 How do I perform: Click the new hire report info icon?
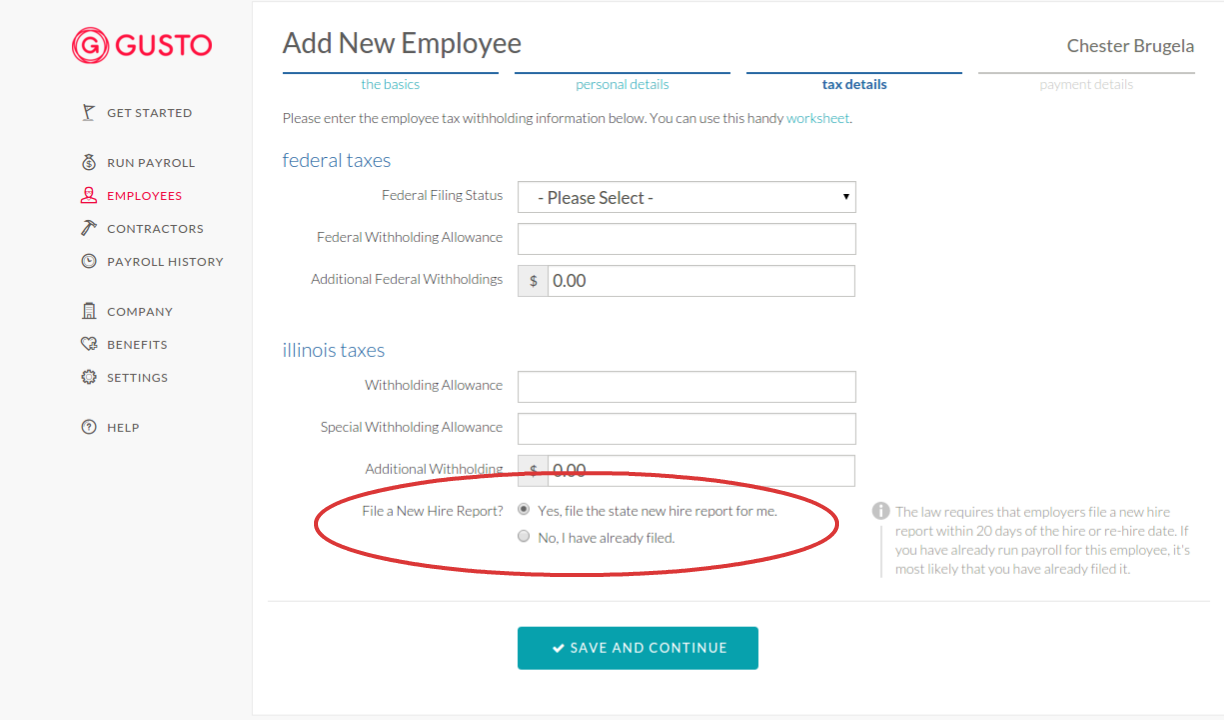(x=881, y=511)
